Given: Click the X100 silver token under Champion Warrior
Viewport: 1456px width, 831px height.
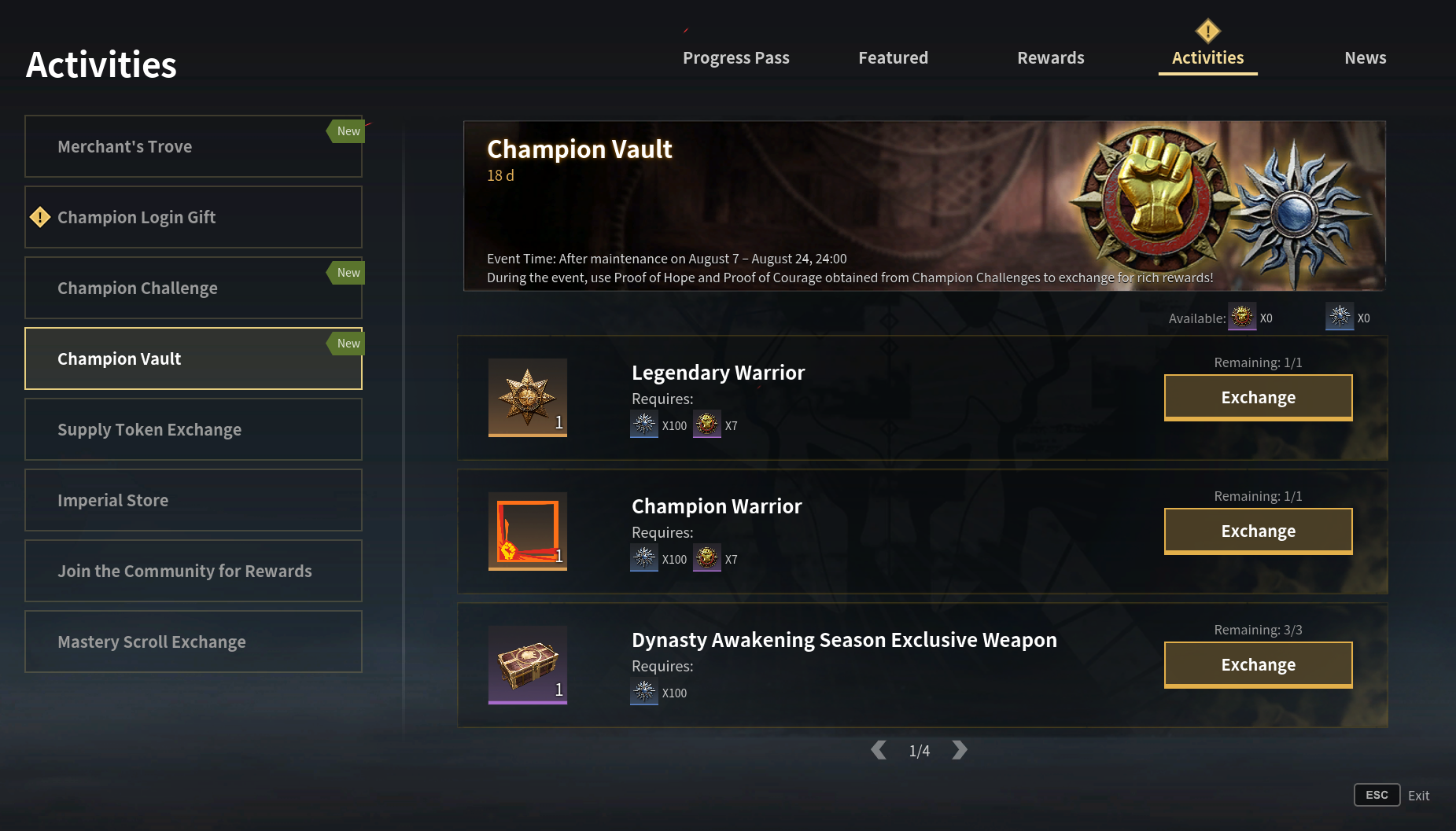Looking at the screenshot, I should (x=644, y=558).
